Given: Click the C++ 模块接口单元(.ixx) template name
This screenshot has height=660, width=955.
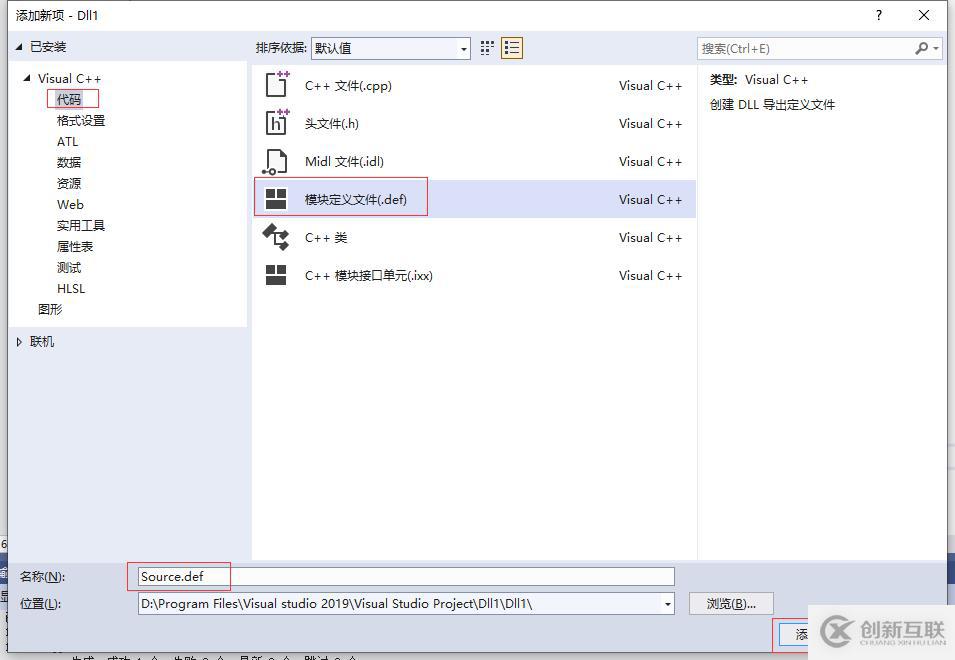Looking at the screenshot, I should click(x=369, y=276).
